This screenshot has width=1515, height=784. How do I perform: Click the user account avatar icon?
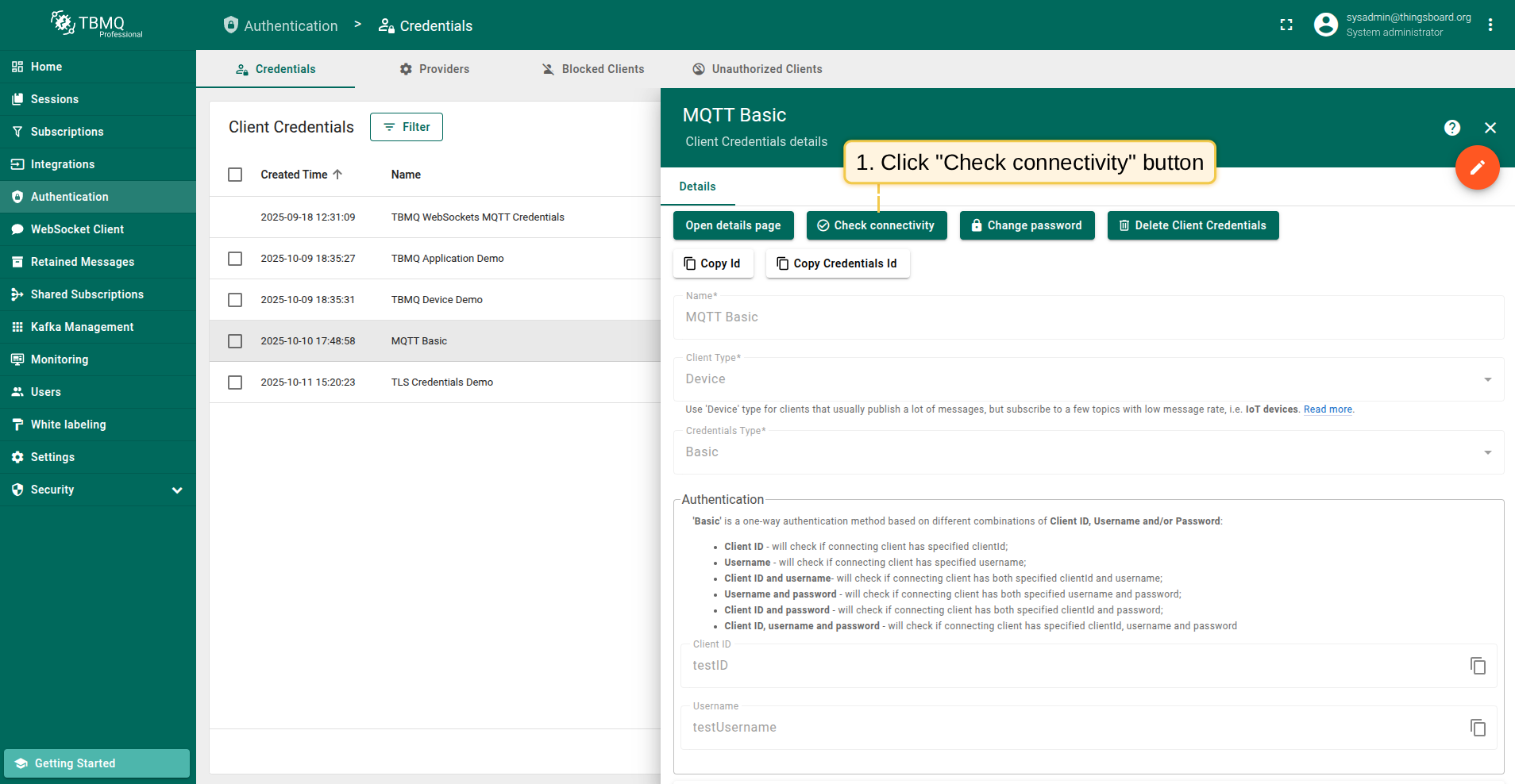pos(1325,25)
